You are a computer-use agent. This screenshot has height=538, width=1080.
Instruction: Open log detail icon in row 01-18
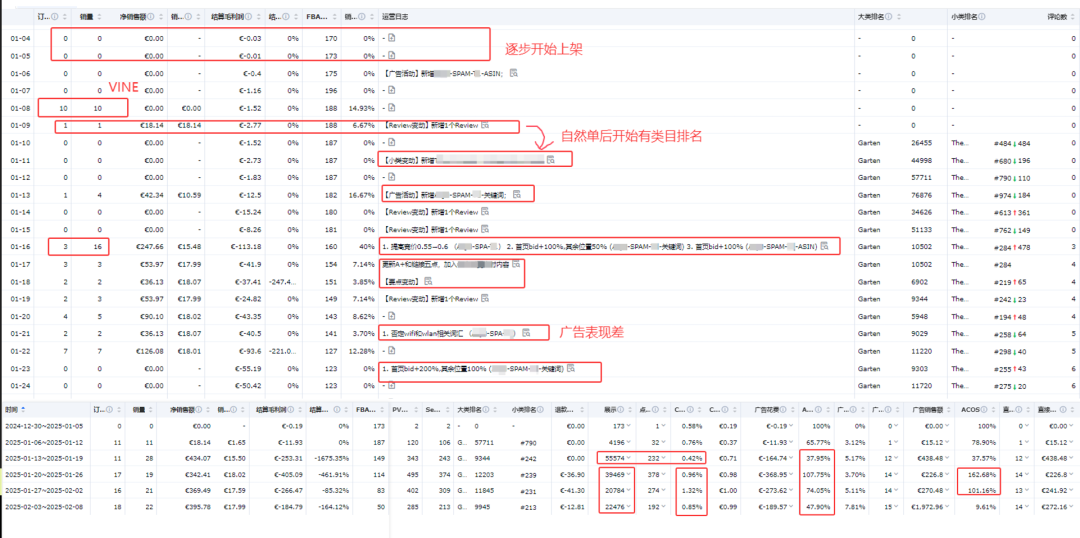[x=428, y=281]
